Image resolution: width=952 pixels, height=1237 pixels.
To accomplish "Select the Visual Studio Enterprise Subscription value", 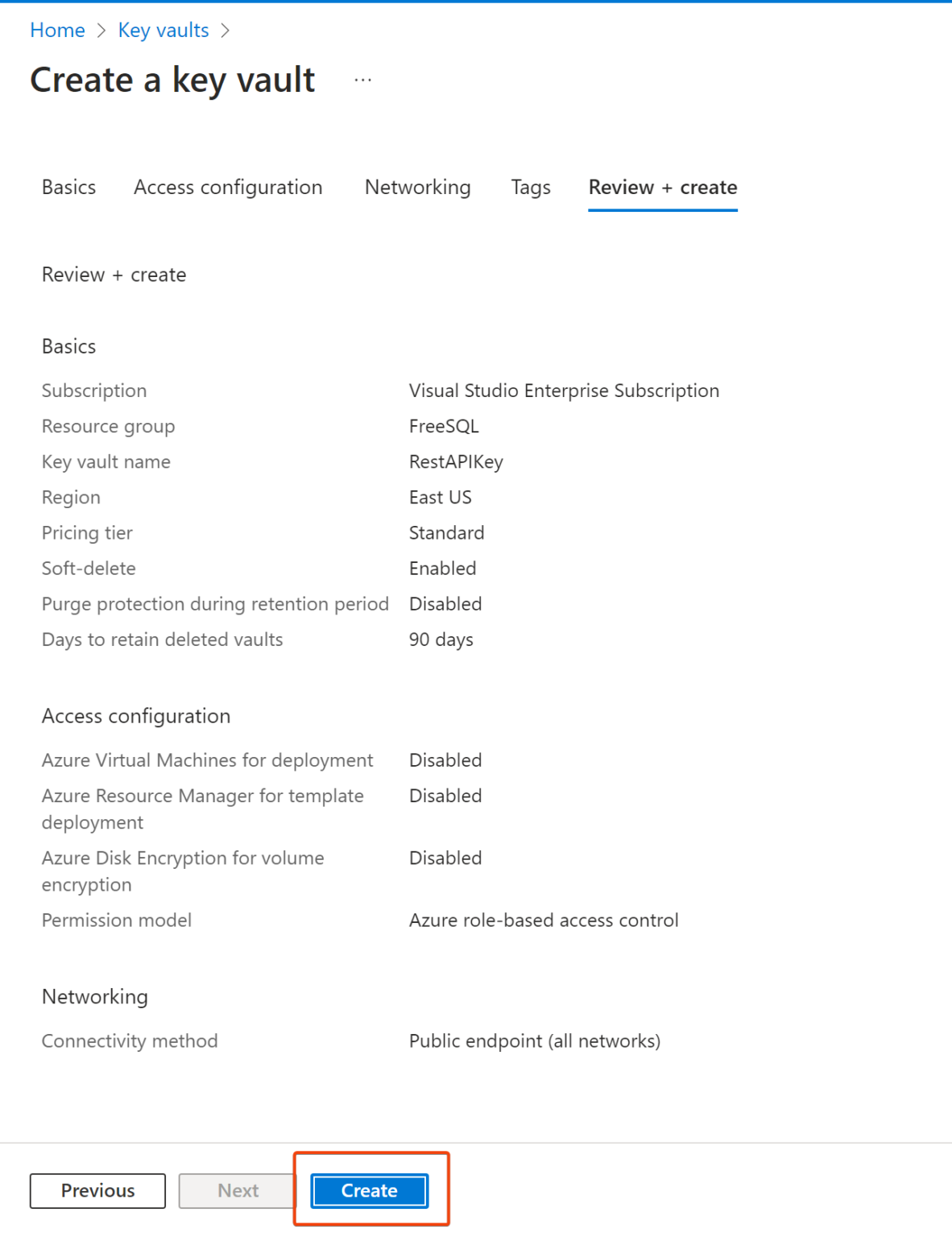I will pyautogui.click(x=564, y=391).
